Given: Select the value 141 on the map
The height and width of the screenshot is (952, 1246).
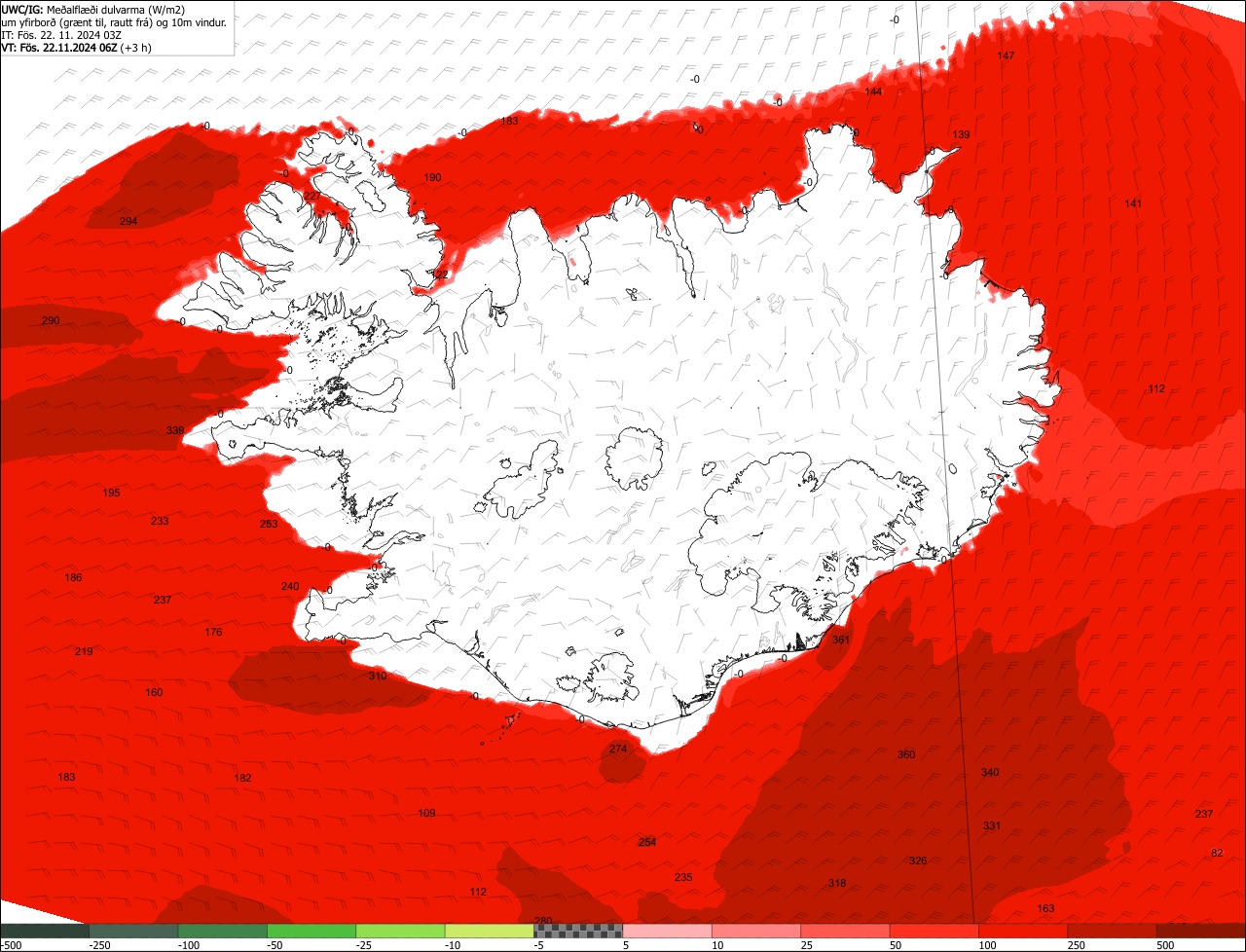Looking at the screenshot, I should coord(1133,203).
